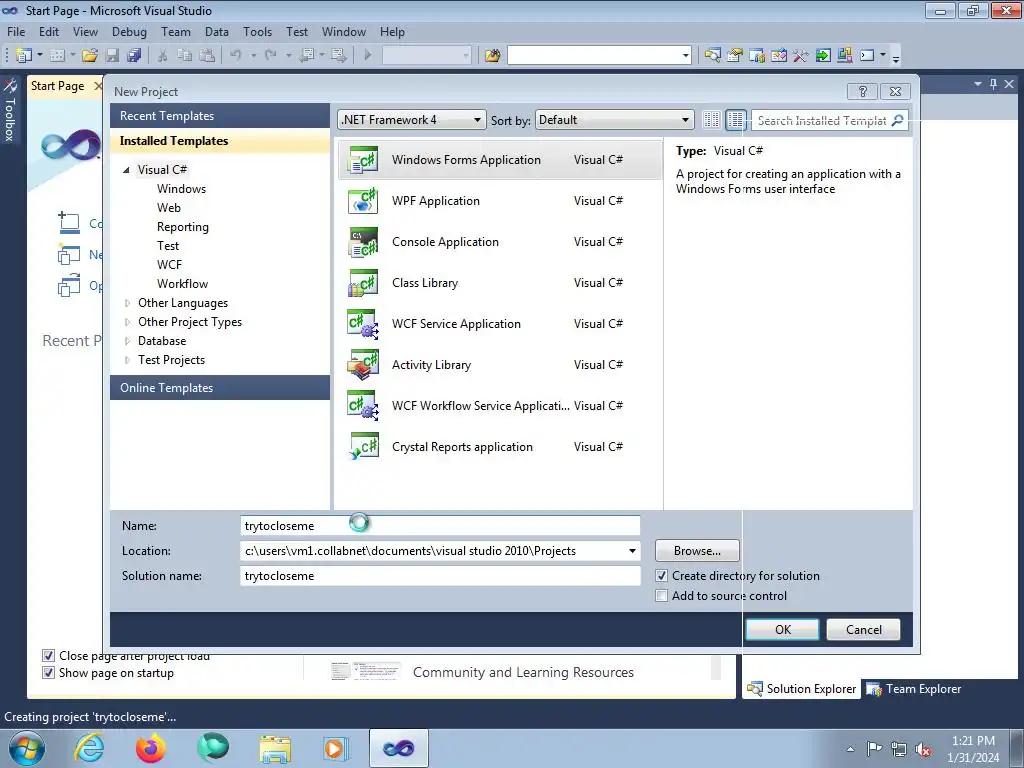Viewport: 1024px width, 768px height.
Task: Expand the Test Projects tree node
Action: click(x=127, y=360)
